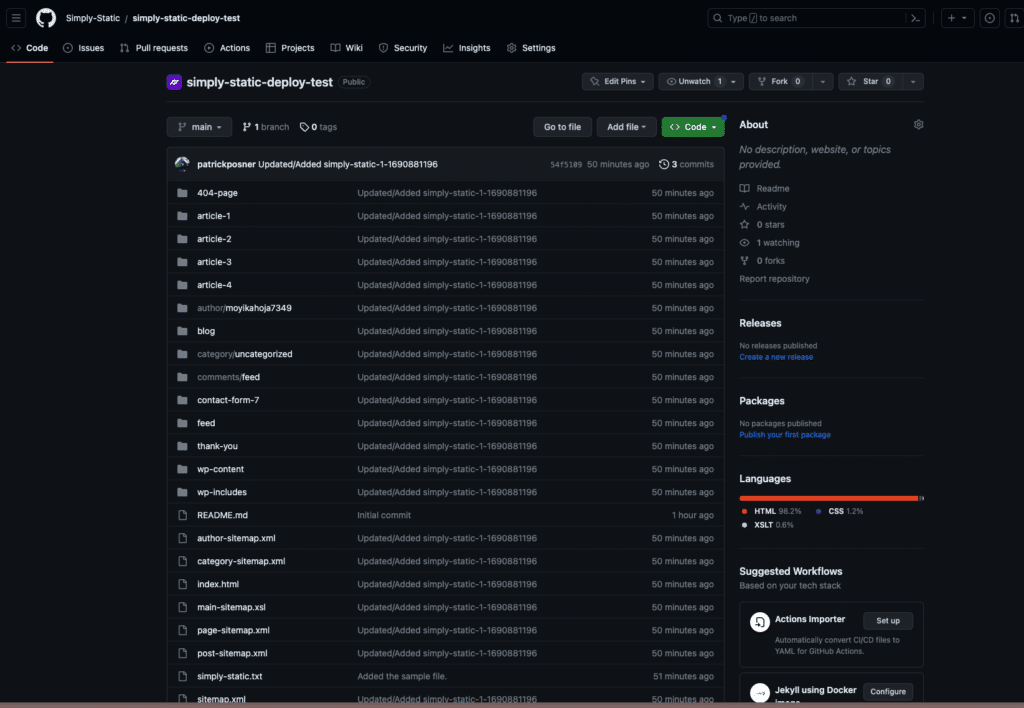
Task: Open the Wiki tab
Action: coord(347,48)
